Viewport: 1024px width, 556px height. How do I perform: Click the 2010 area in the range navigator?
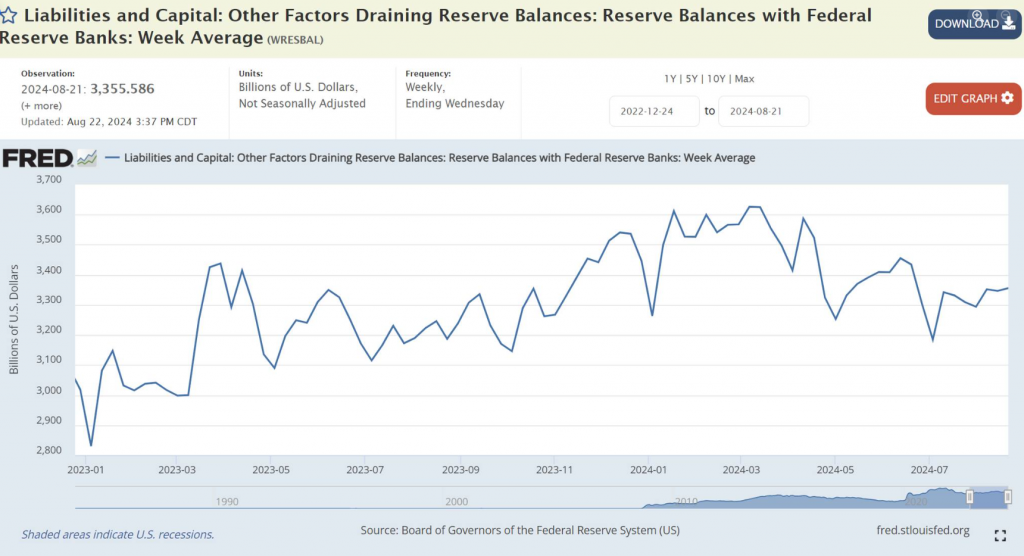pos(686,499)
